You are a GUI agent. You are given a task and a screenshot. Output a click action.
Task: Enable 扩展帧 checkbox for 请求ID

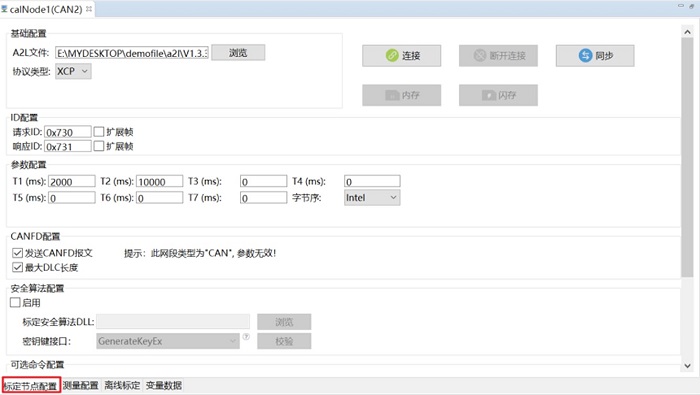tap(99, 132)
